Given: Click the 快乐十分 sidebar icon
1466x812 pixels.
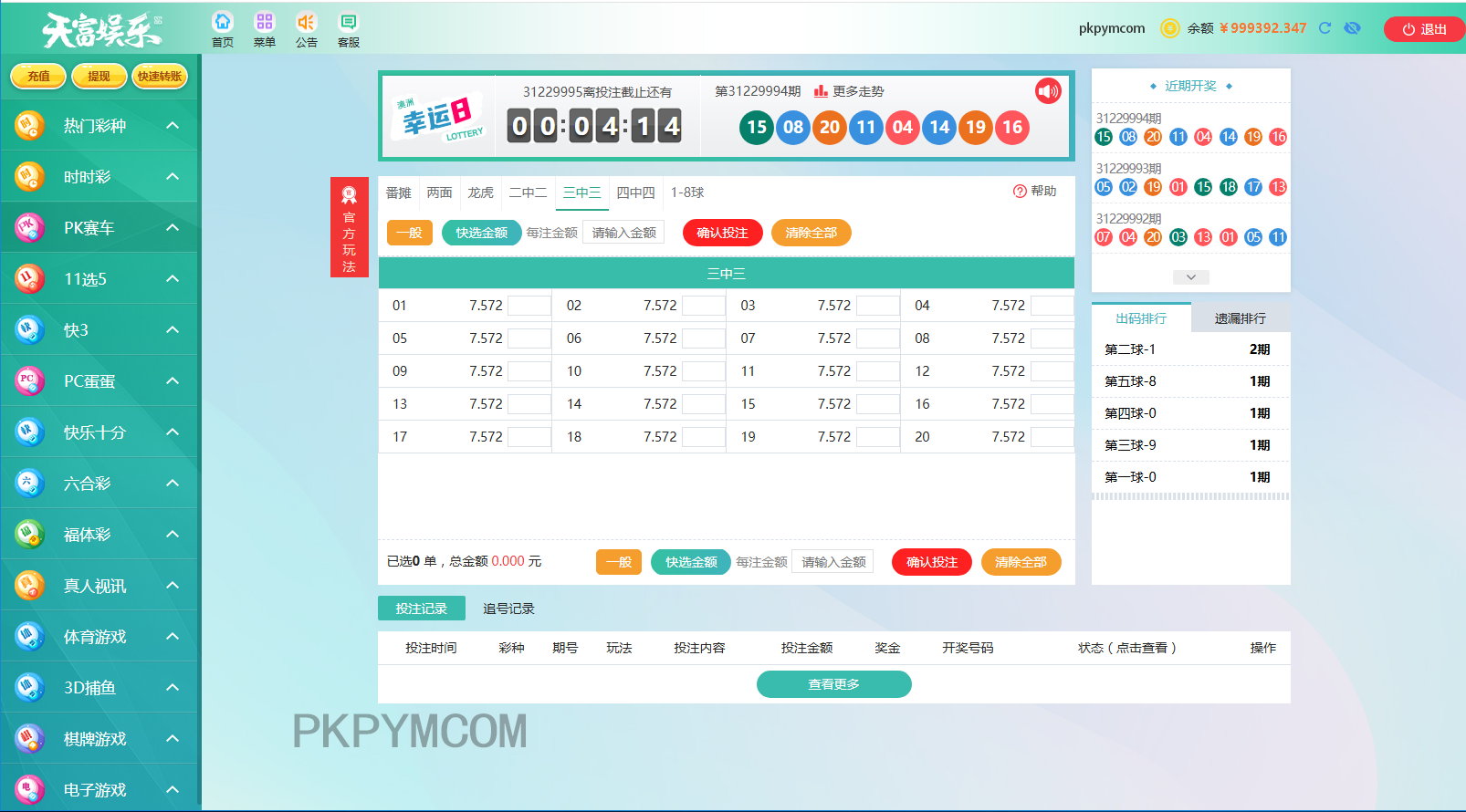Looking at the screenshot, I should 29,432.
